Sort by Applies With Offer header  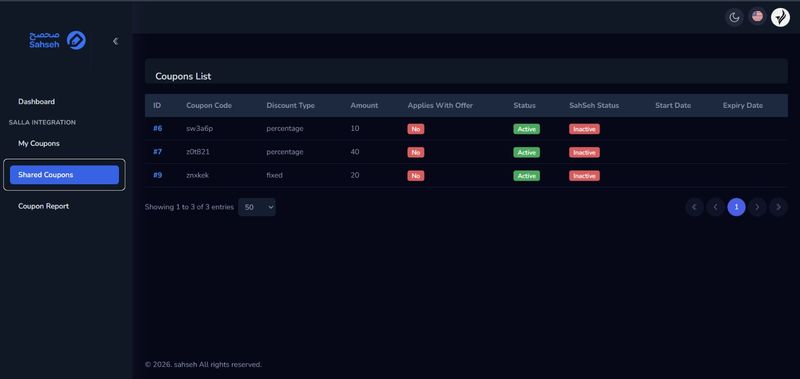click(x=440, y=106)
